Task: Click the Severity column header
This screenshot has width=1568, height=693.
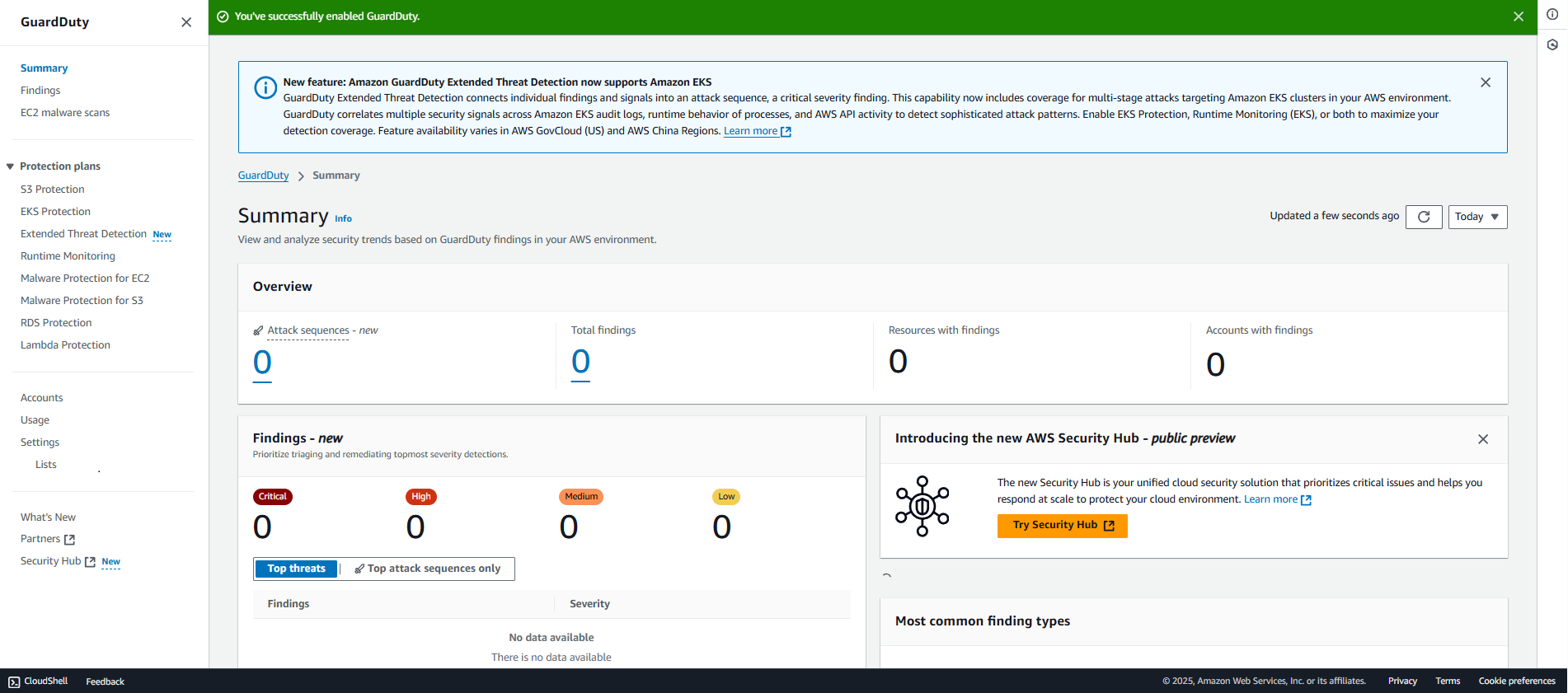Action: pyautogui.click(x=589, y=604)
